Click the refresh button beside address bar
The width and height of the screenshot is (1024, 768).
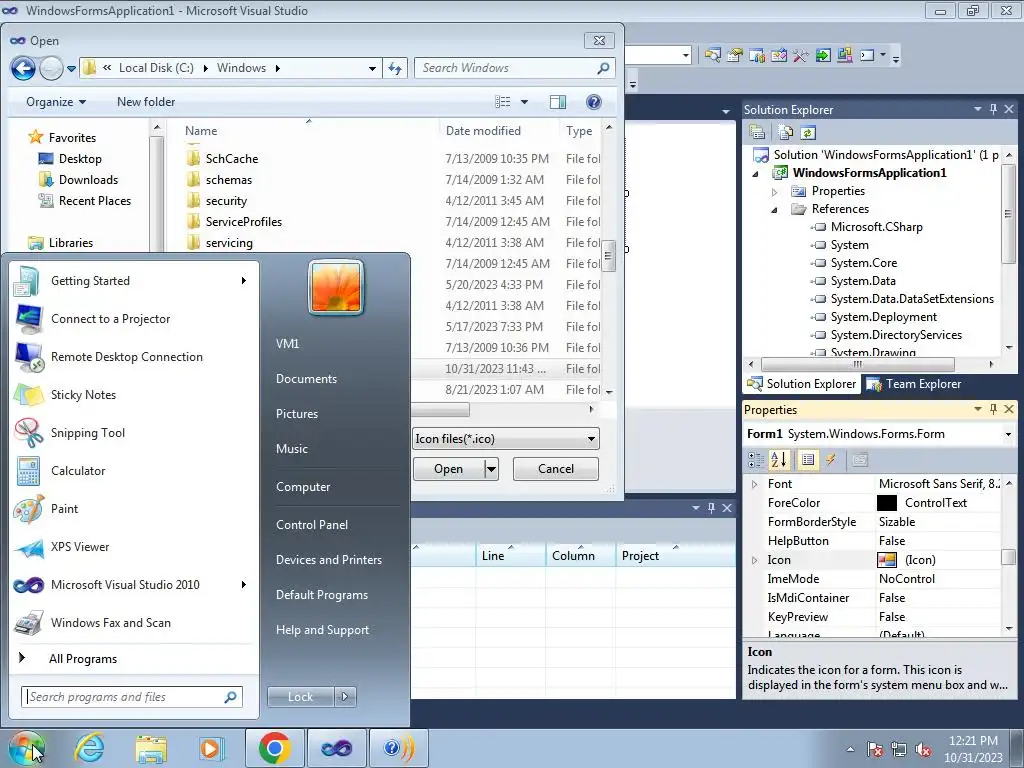395,68
